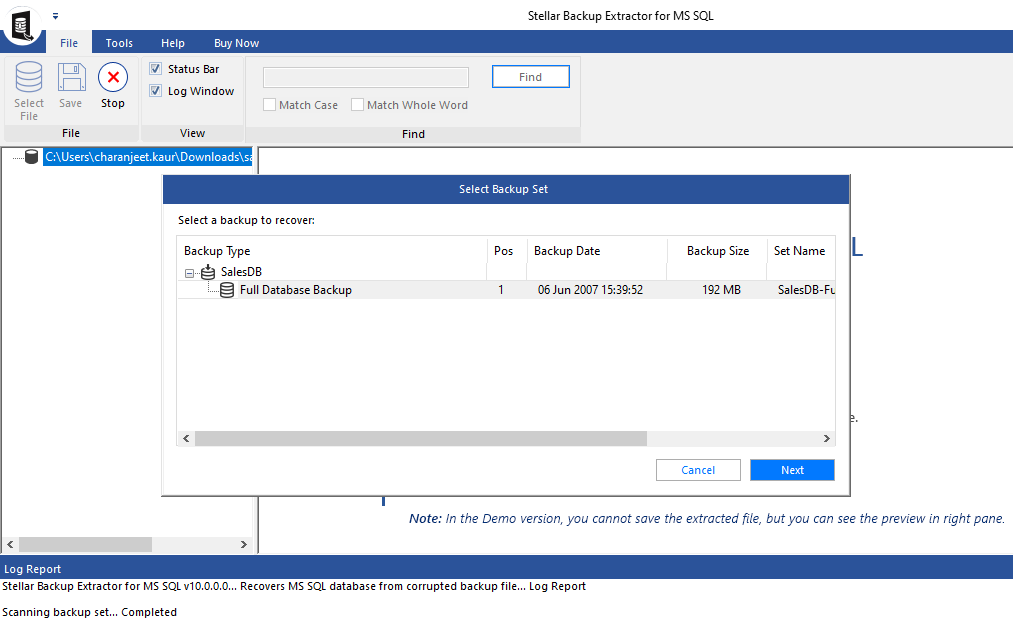Screen dimensions: 1013x635
Task: Click the Pos column header
Action: [x=506, y=251]
